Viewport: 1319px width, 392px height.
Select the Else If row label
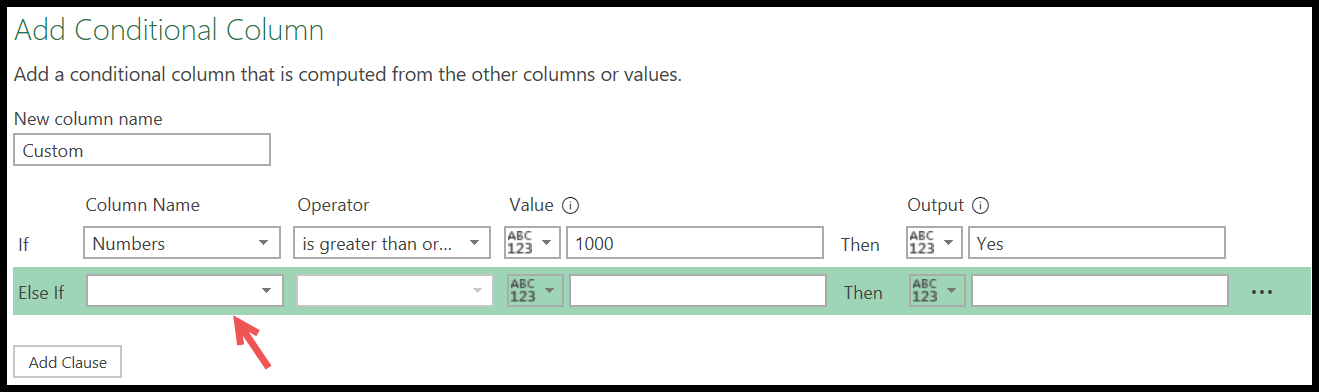[x=41, y=293]
